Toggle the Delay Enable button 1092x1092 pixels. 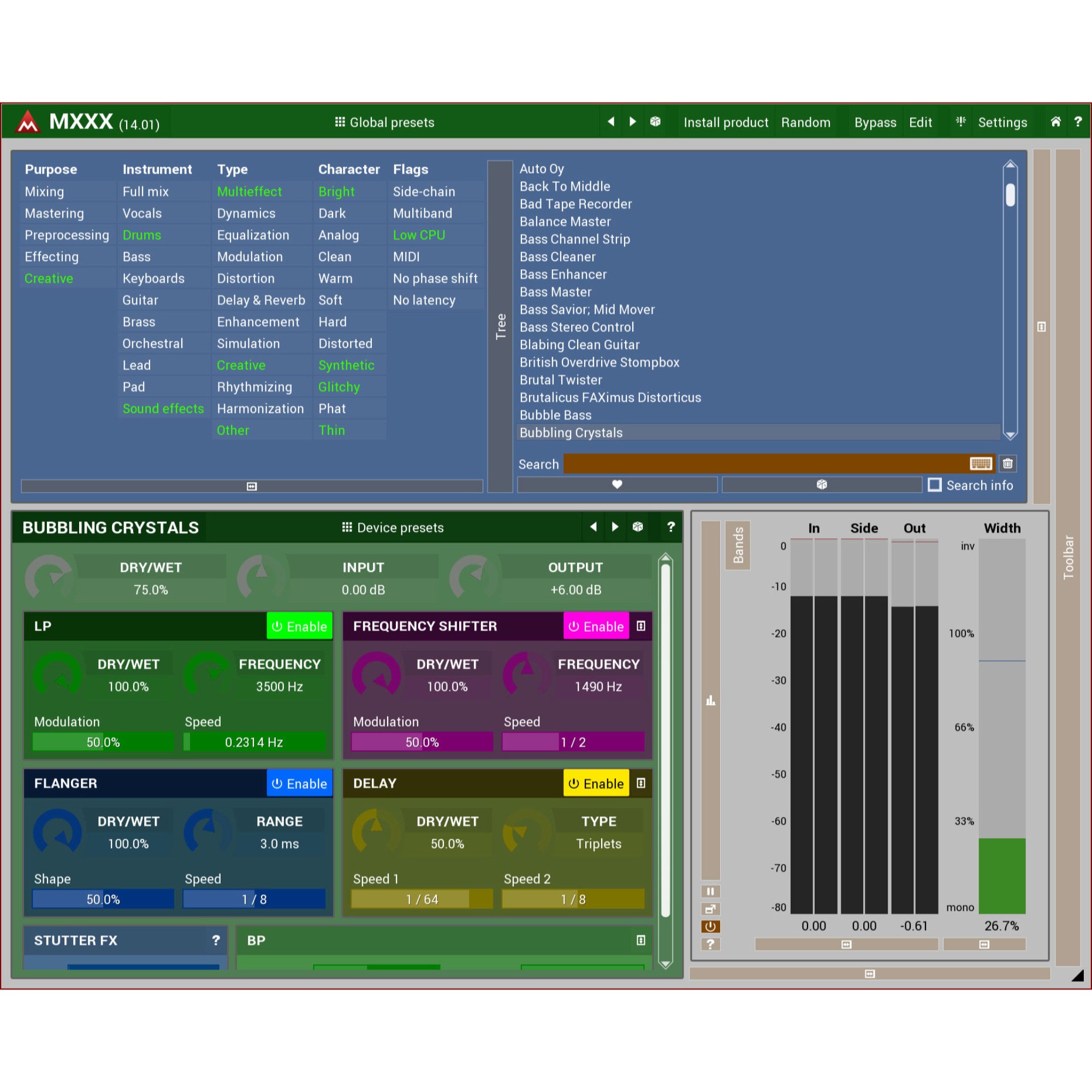coord(596,784)
